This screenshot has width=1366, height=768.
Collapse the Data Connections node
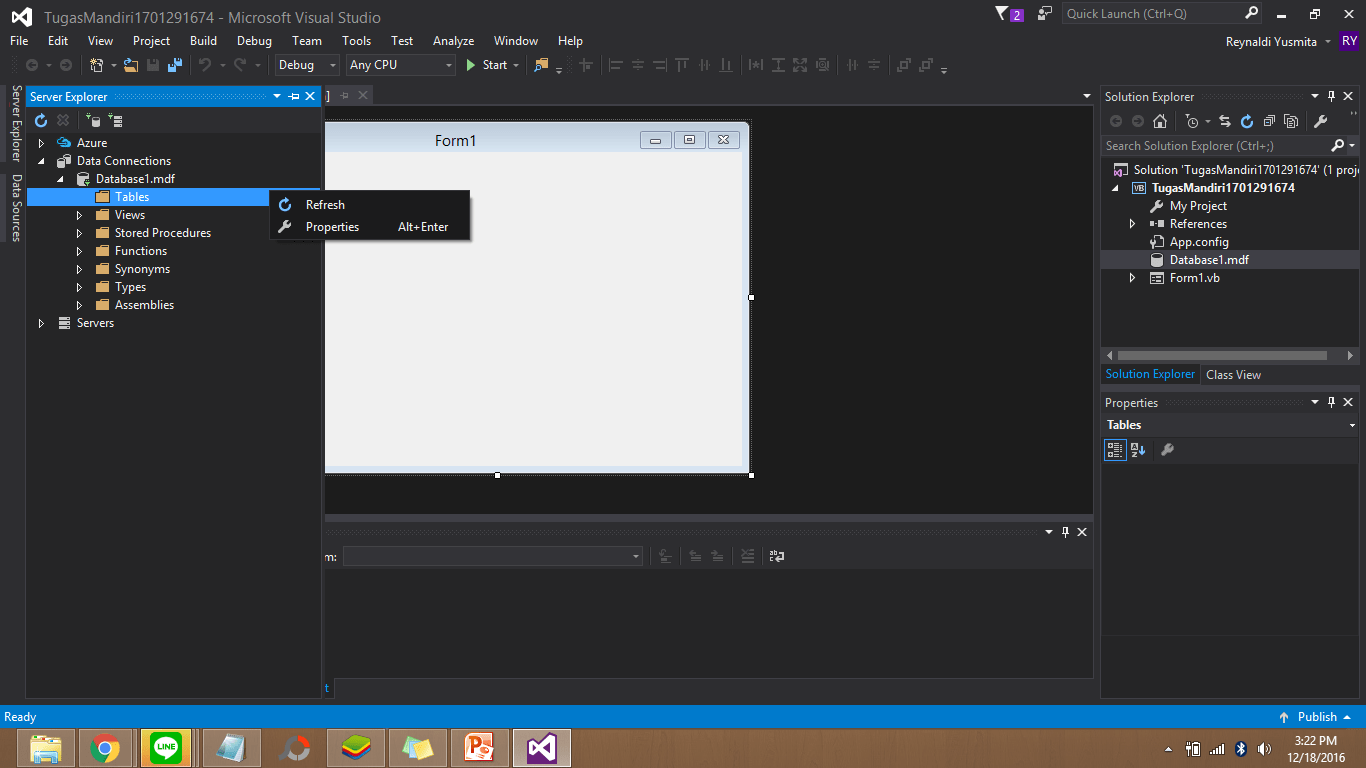point(42,161)
